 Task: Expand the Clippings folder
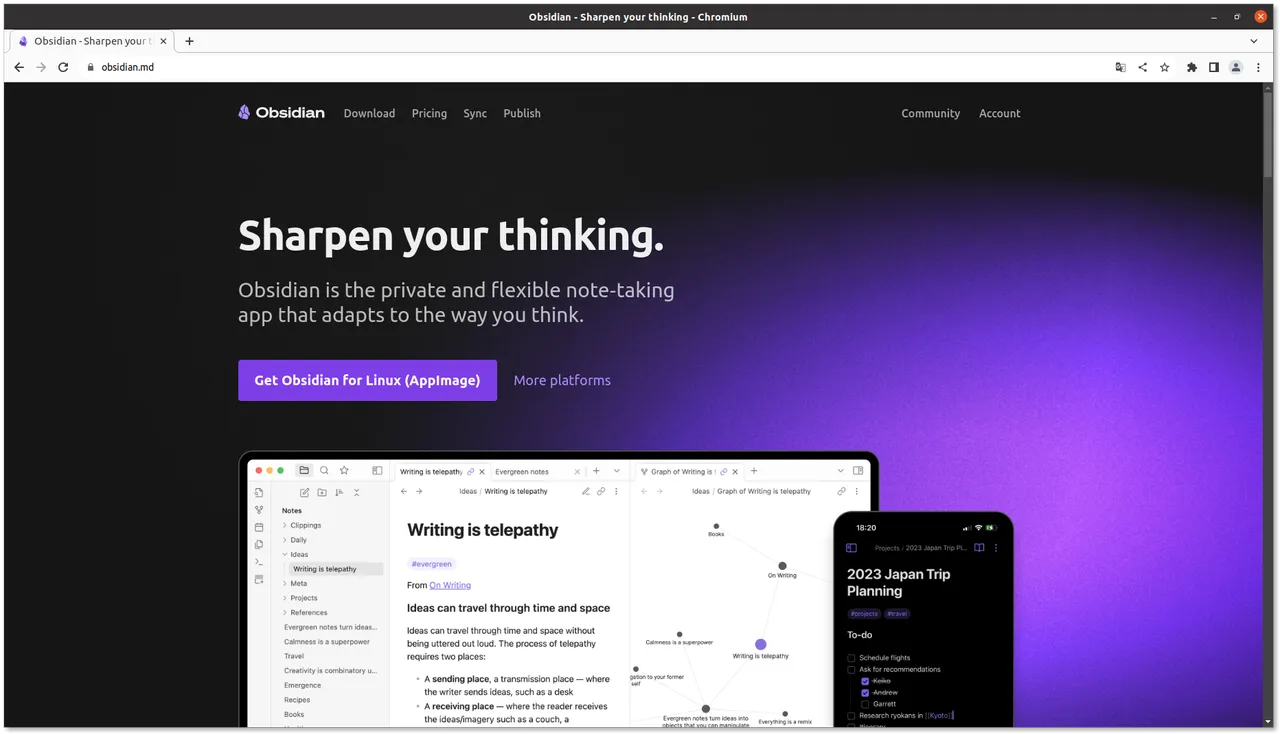[x=285, y=525]
